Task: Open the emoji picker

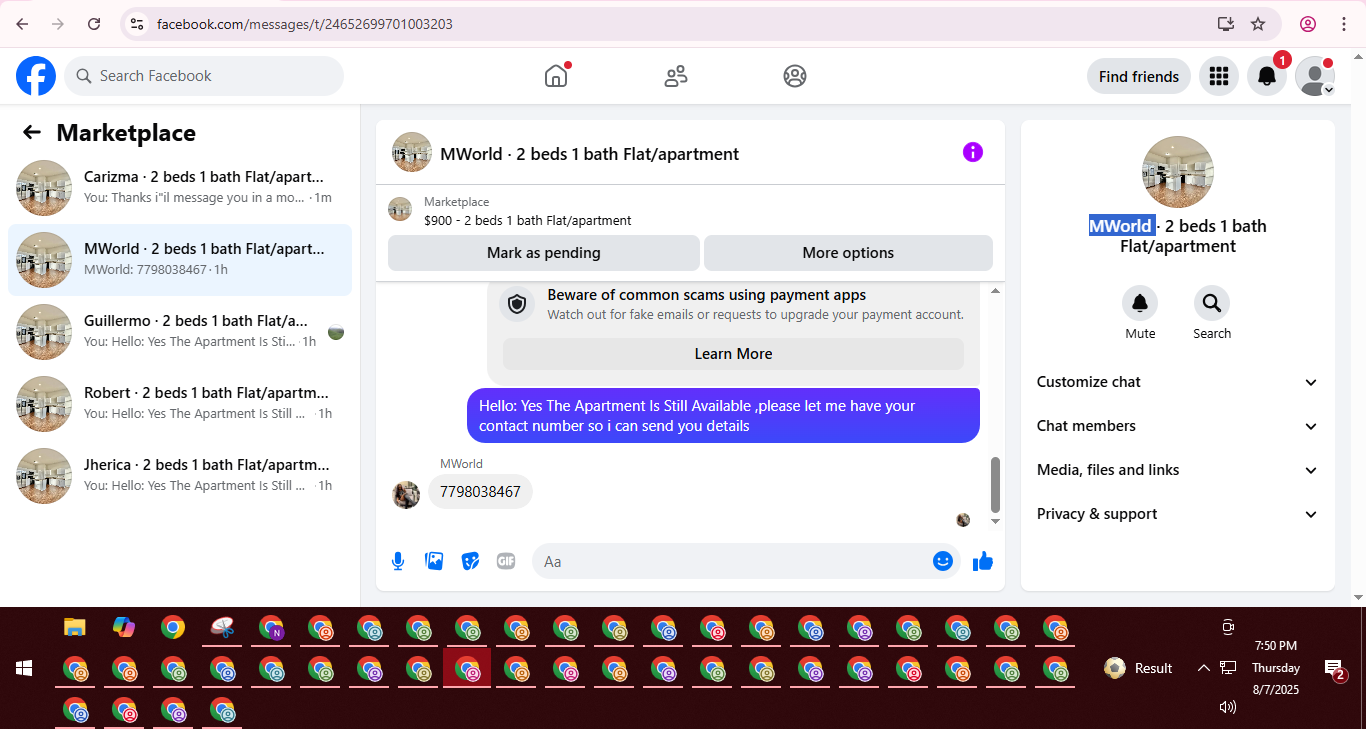Action: click(942, 561)
